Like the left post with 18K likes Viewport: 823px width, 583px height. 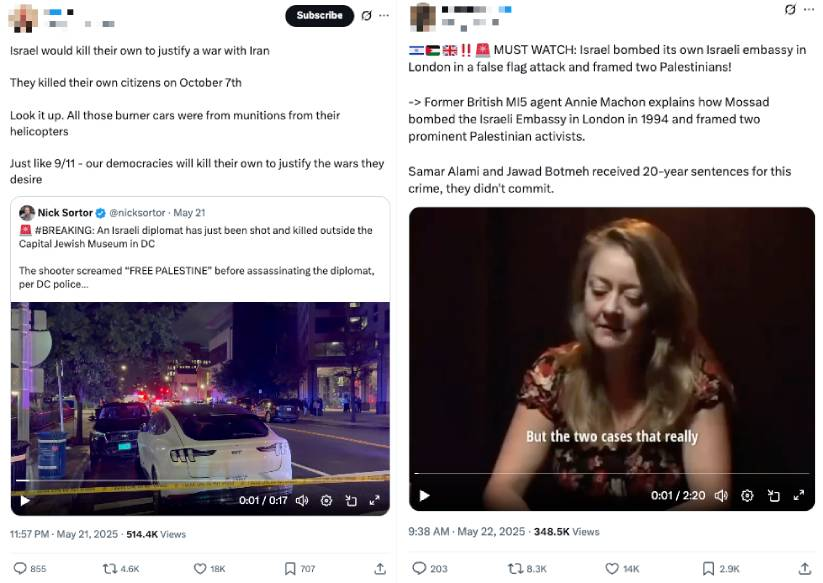coord(209,568)
